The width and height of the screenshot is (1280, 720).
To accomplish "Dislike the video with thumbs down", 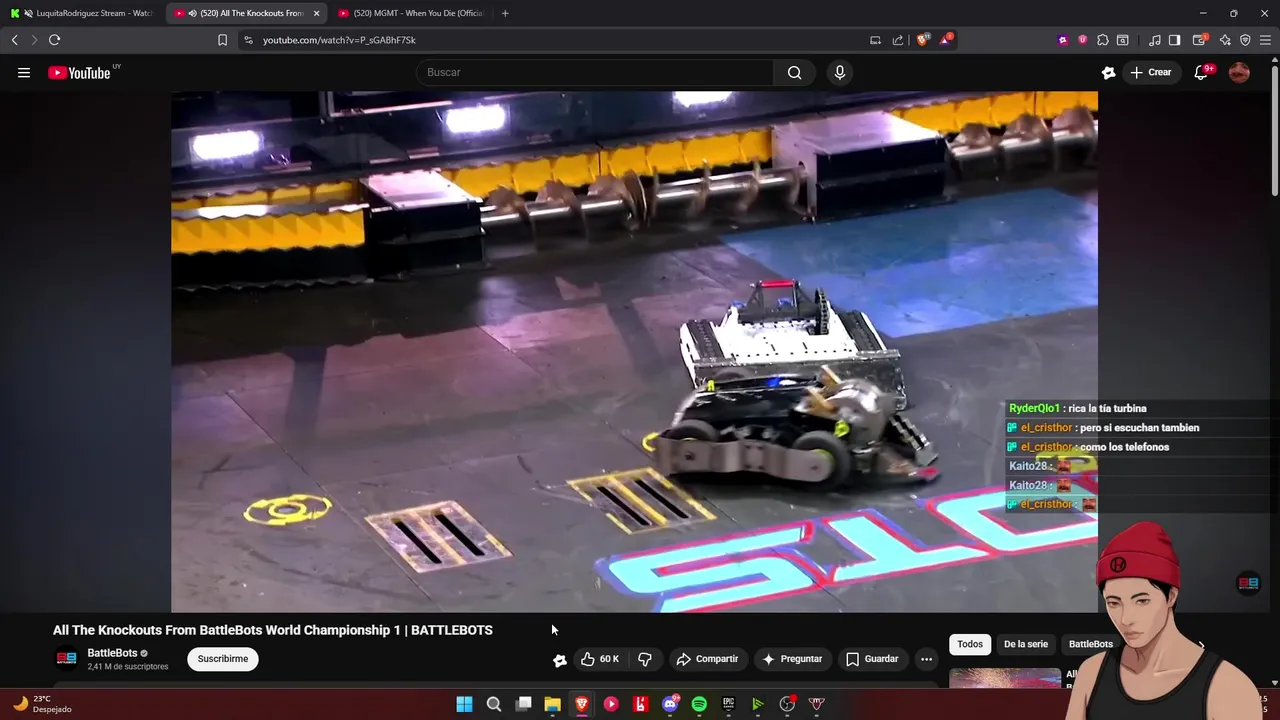I will click(x=645, y=659).
